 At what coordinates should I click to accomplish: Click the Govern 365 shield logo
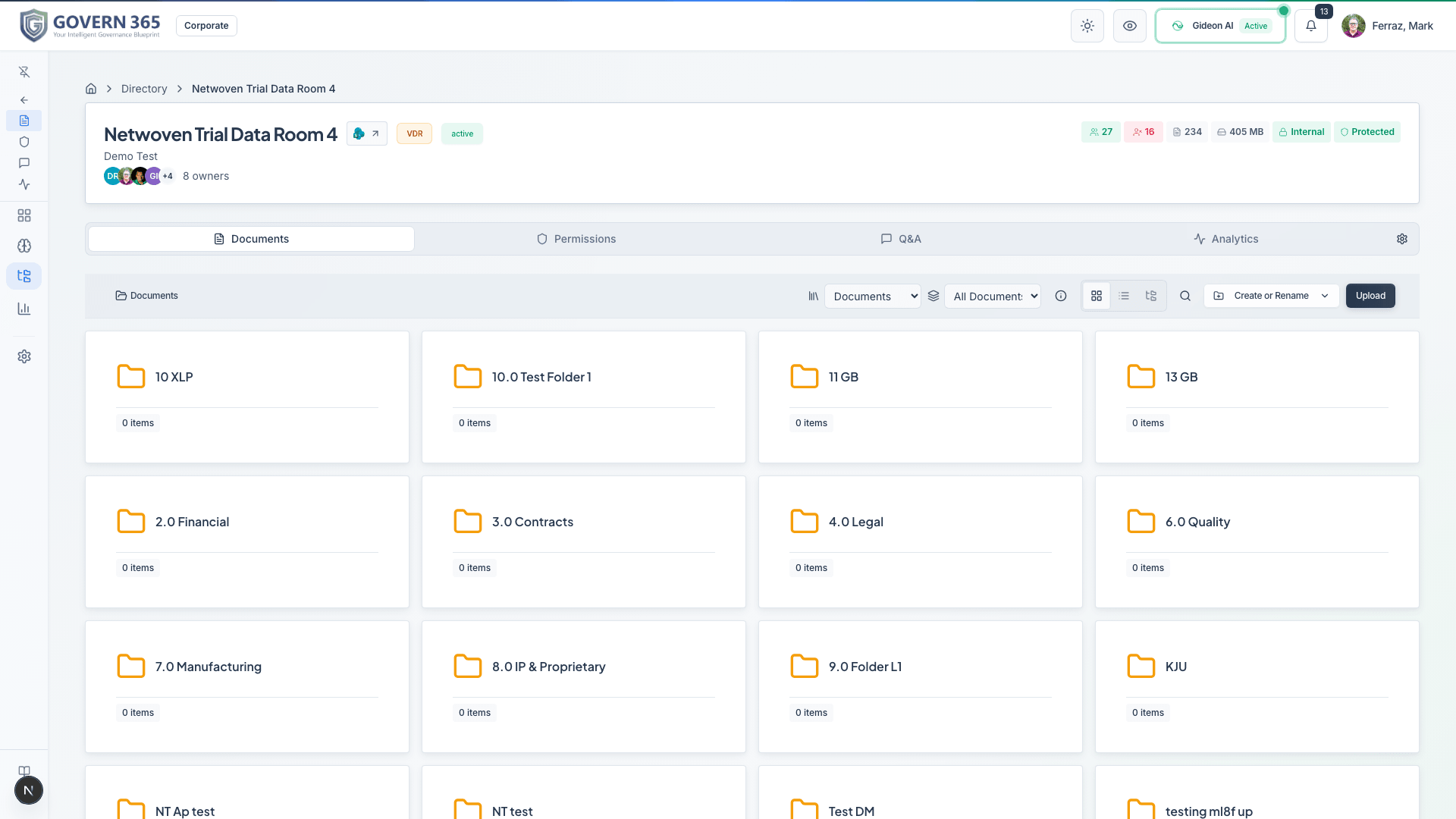33,26
